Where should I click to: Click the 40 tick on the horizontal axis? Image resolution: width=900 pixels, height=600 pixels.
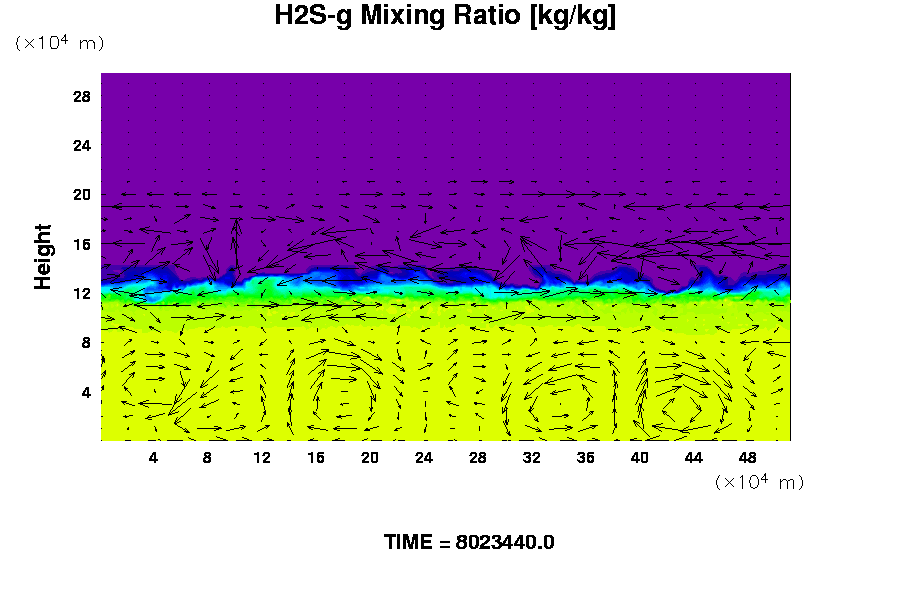pyautogui.click(x=640, y=458)
